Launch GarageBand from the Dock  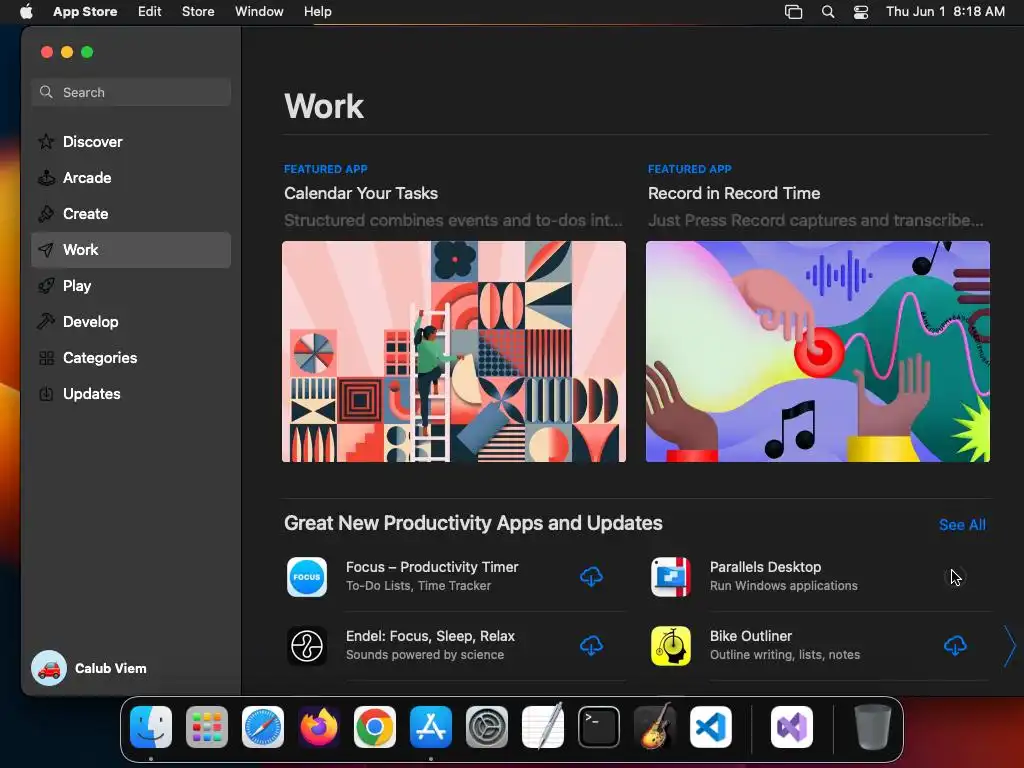(655, 727)
